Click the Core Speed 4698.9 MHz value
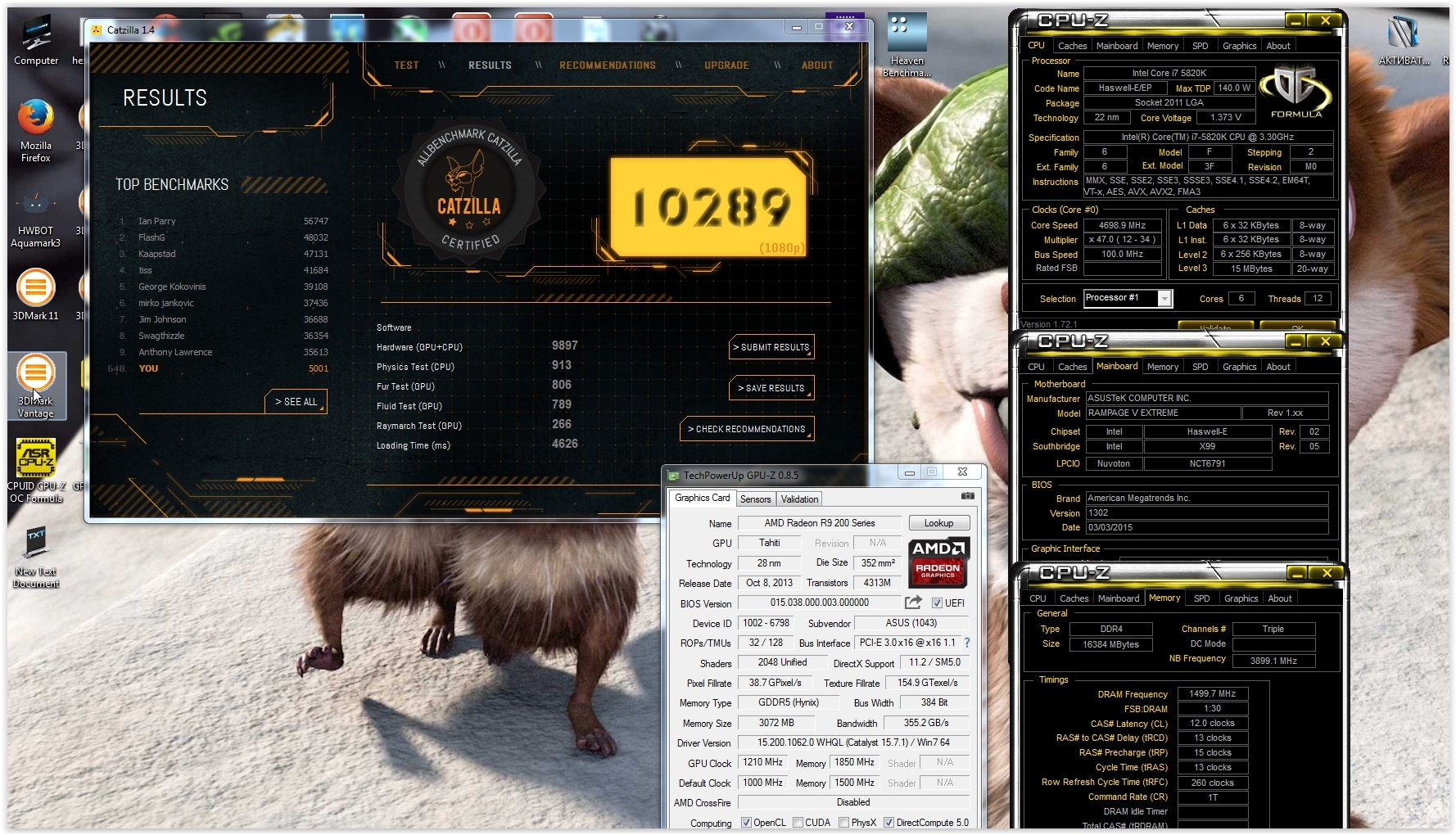Image resolution: width=1456 pixels, height=835 pixels. click(x=1123, y=225)
